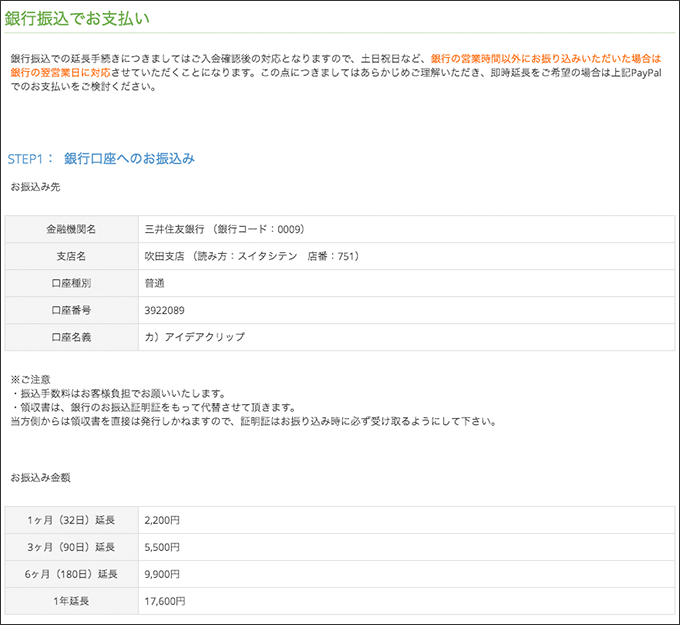Screen dimensions: 680x625
Task: Click the 吹田支店 branch name cell
Action: [406, 256]
